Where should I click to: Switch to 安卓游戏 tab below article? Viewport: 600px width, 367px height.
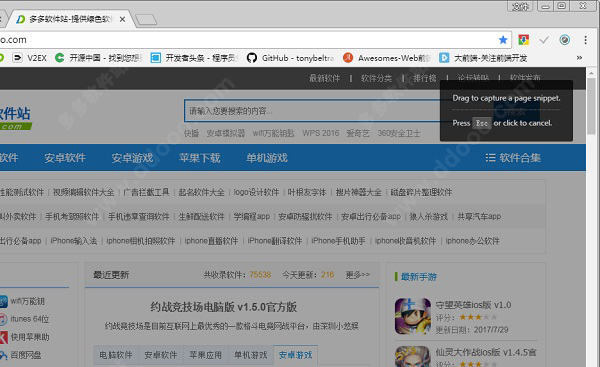coord(295,355)
